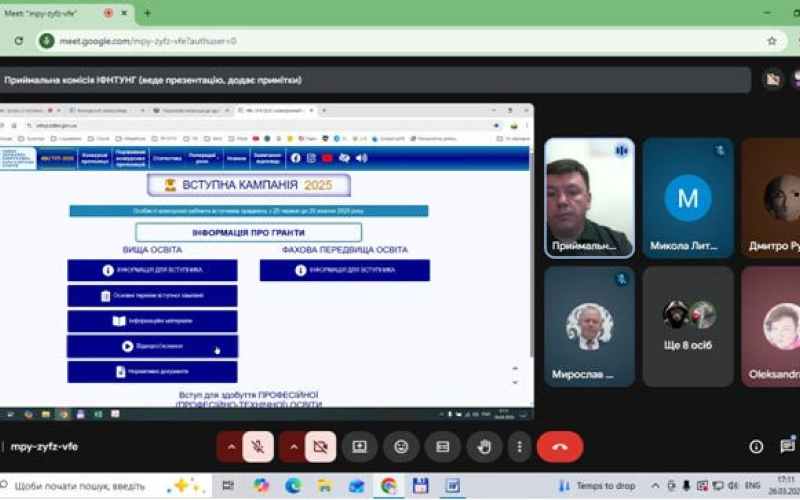
Task: Raise hand using the hand icon
Action: [484, 446]
